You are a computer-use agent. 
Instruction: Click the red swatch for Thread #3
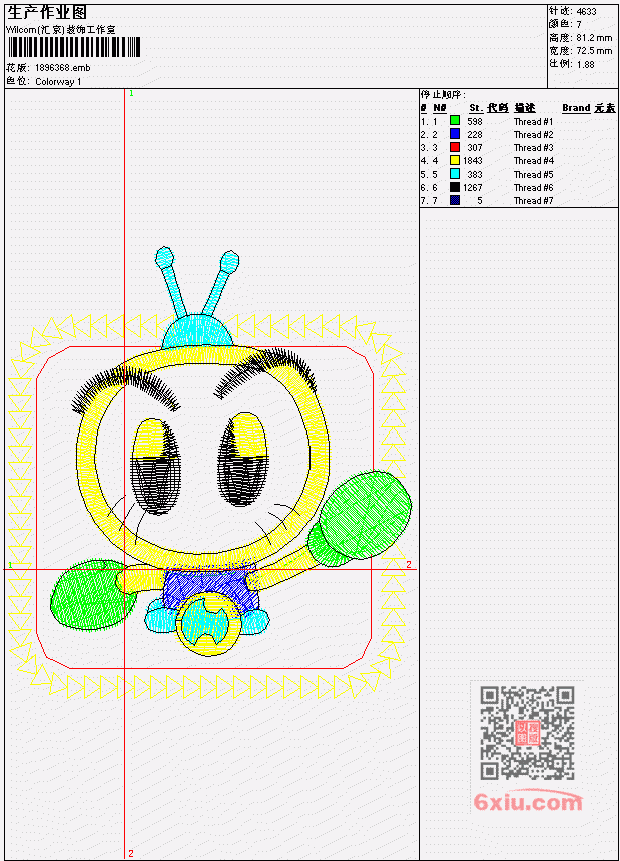point(455,147)
